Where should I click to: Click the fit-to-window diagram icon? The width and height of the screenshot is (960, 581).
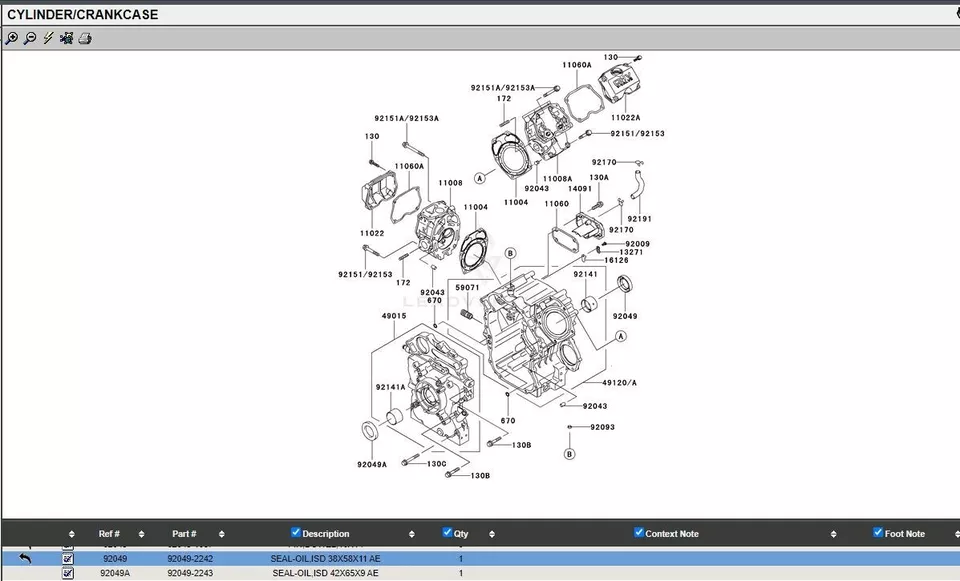(66, 39)
